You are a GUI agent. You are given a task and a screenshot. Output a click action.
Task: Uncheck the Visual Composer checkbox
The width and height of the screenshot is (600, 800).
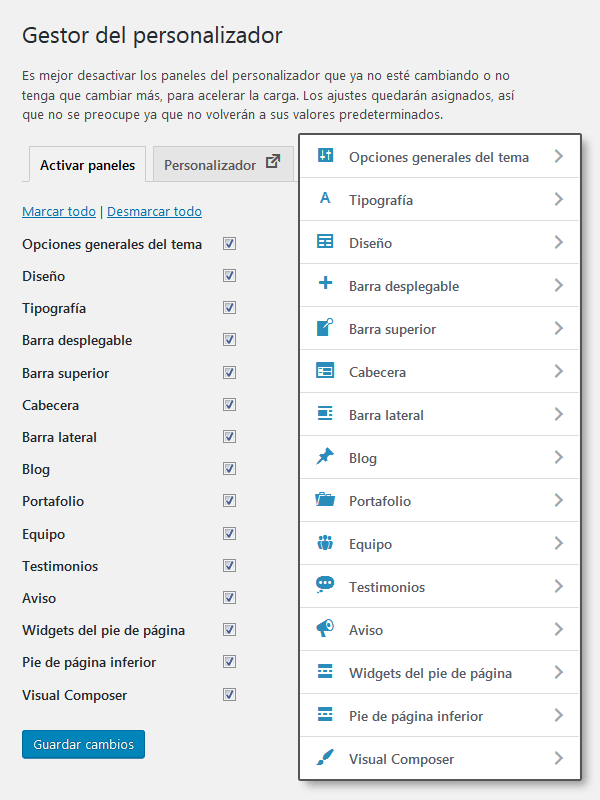click(x=230, y=695)
